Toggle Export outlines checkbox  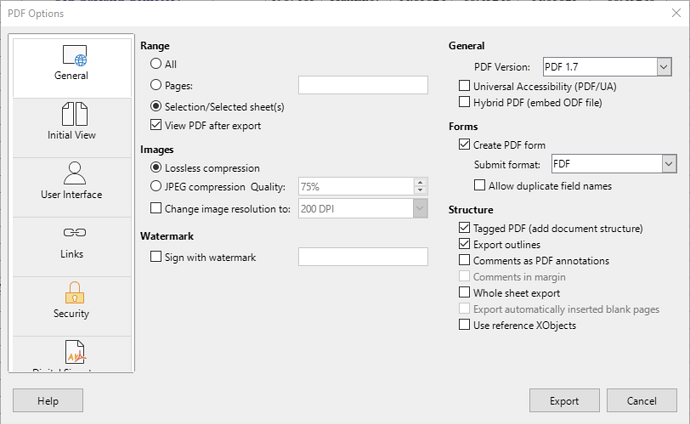click(x=464, y=244)
